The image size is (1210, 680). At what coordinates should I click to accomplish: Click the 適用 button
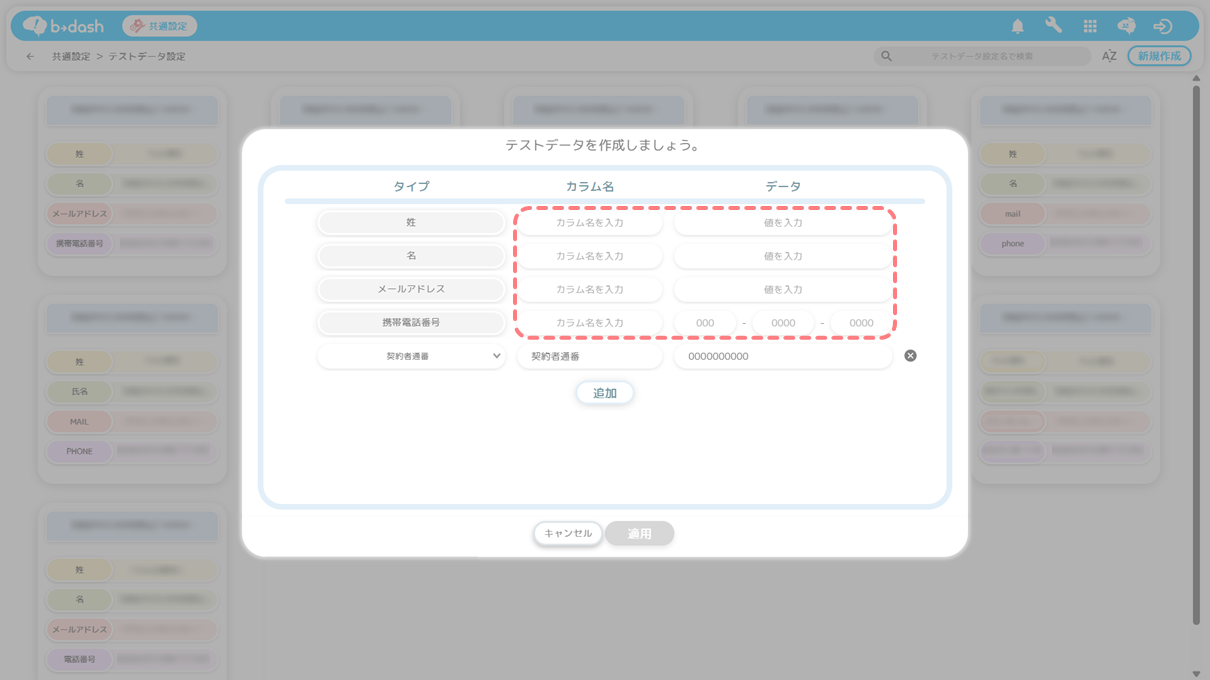639,534
